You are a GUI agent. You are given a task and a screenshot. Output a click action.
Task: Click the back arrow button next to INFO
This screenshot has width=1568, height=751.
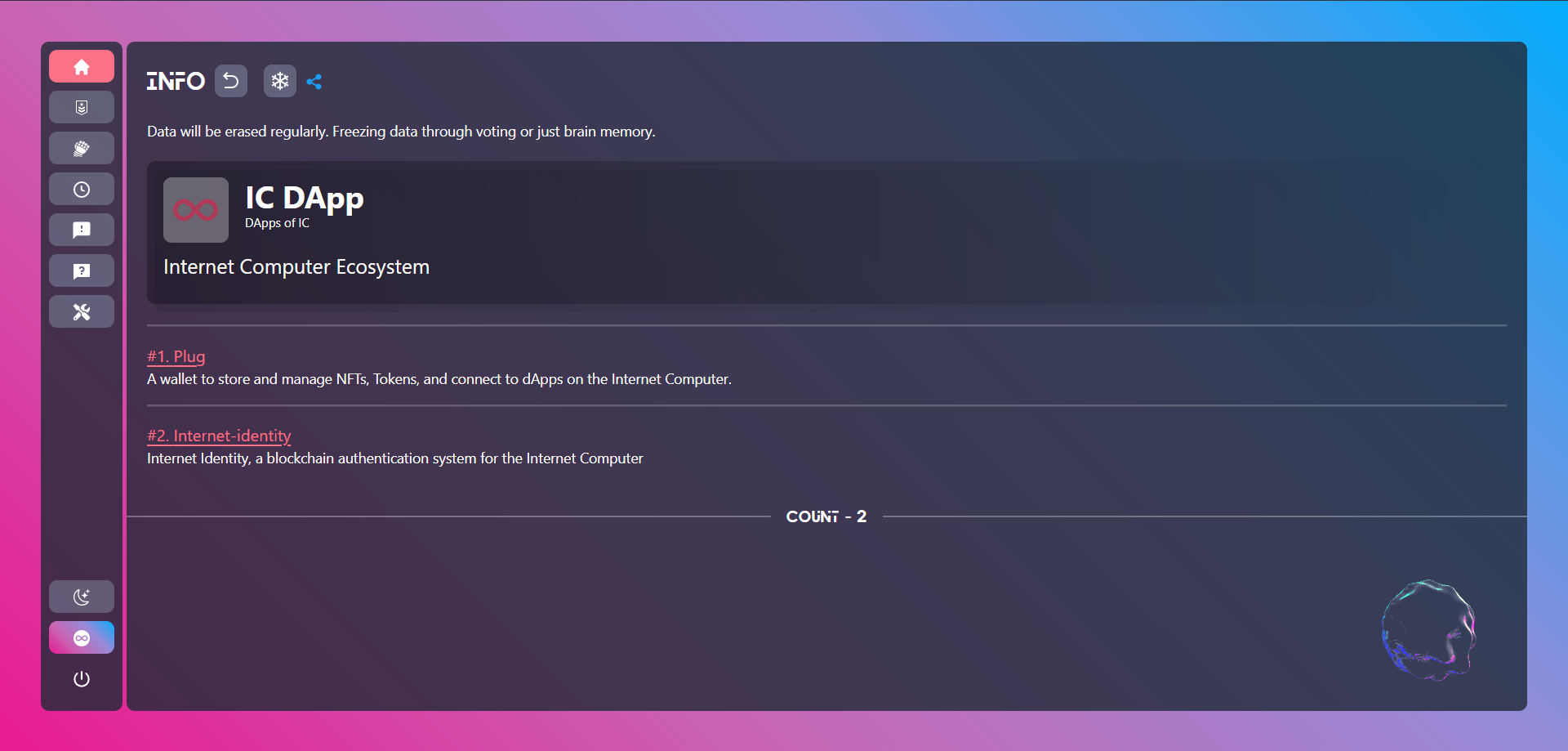coord(231,81)
